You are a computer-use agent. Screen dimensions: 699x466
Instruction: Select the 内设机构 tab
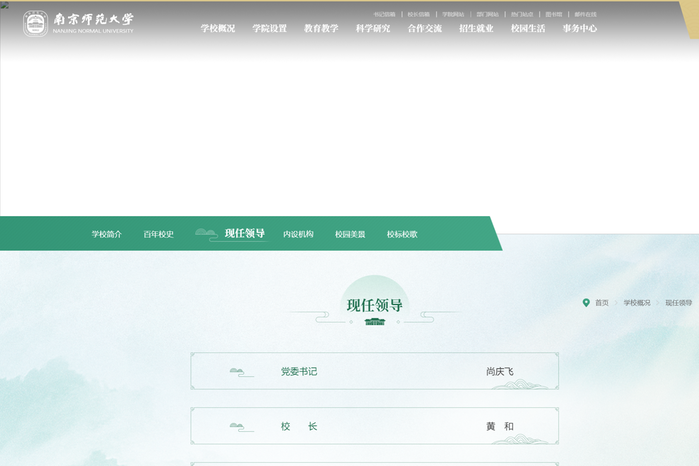(x=298, y=234)
